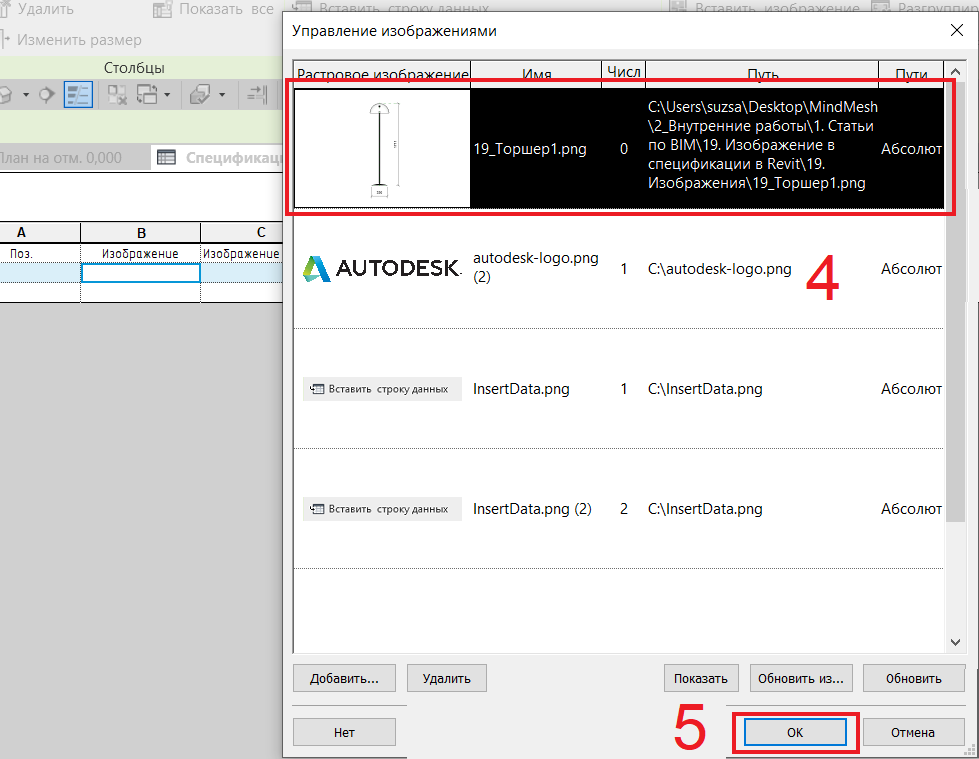The height and width of the screenshot is (759, 979).
Task: Toggle the Thin Lines toolbar button
Action: [x=78, y=95]
